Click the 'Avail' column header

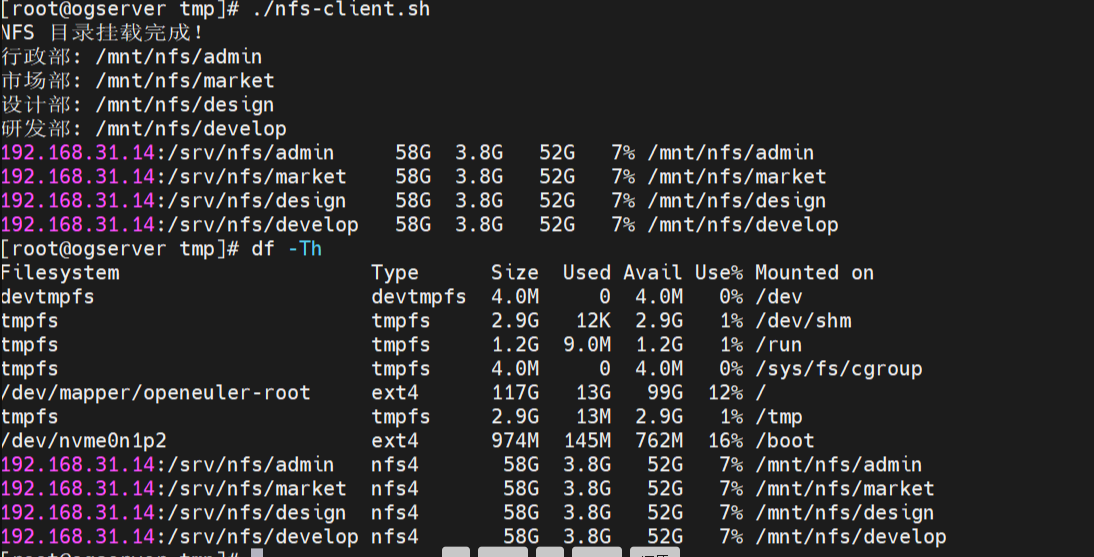point(652,272)
